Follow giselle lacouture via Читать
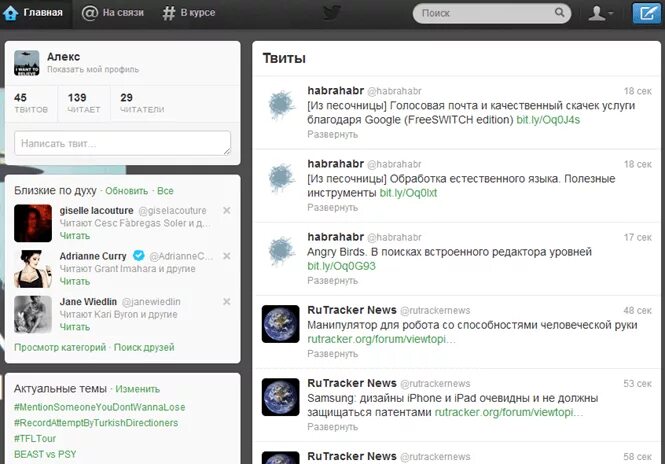This screenshot has height=464, width=665. tap(75, 236)
